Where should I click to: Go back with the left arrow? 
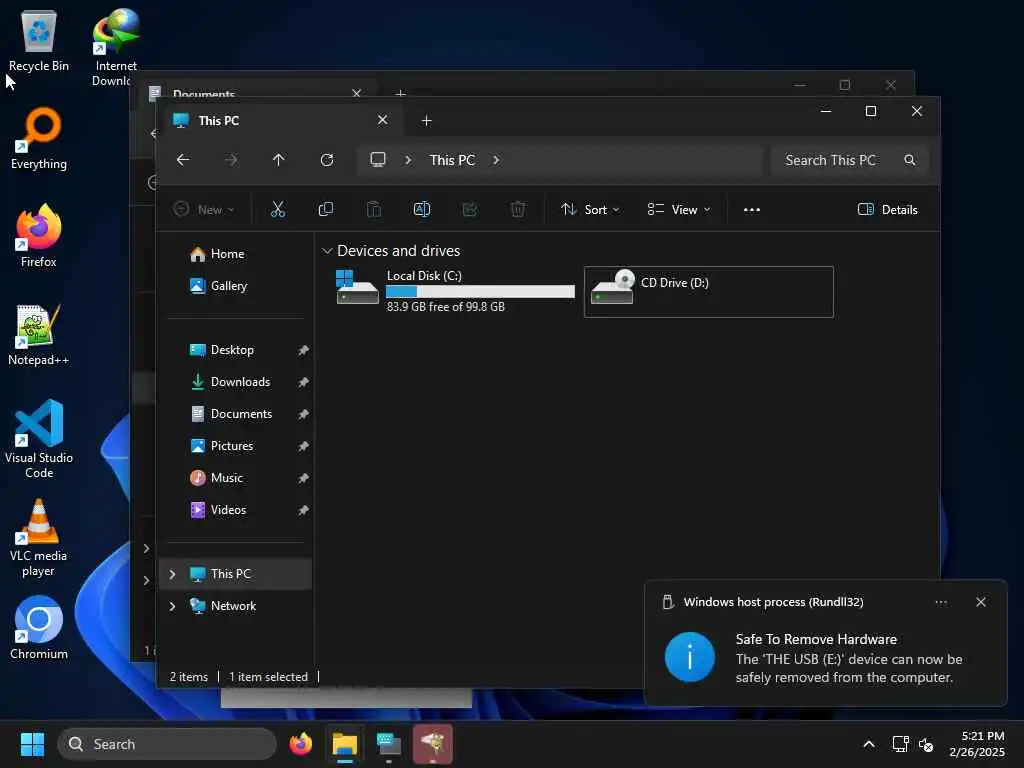[x=183, y=160]
